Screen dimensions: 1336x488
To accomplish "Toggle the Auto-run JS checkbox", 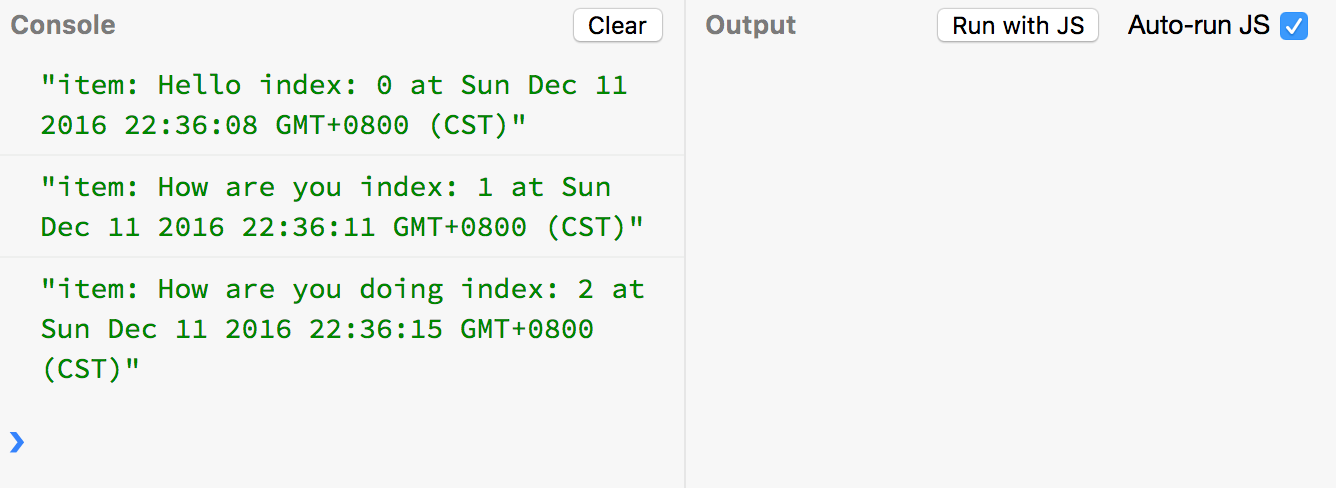I will coord(1294,26).
